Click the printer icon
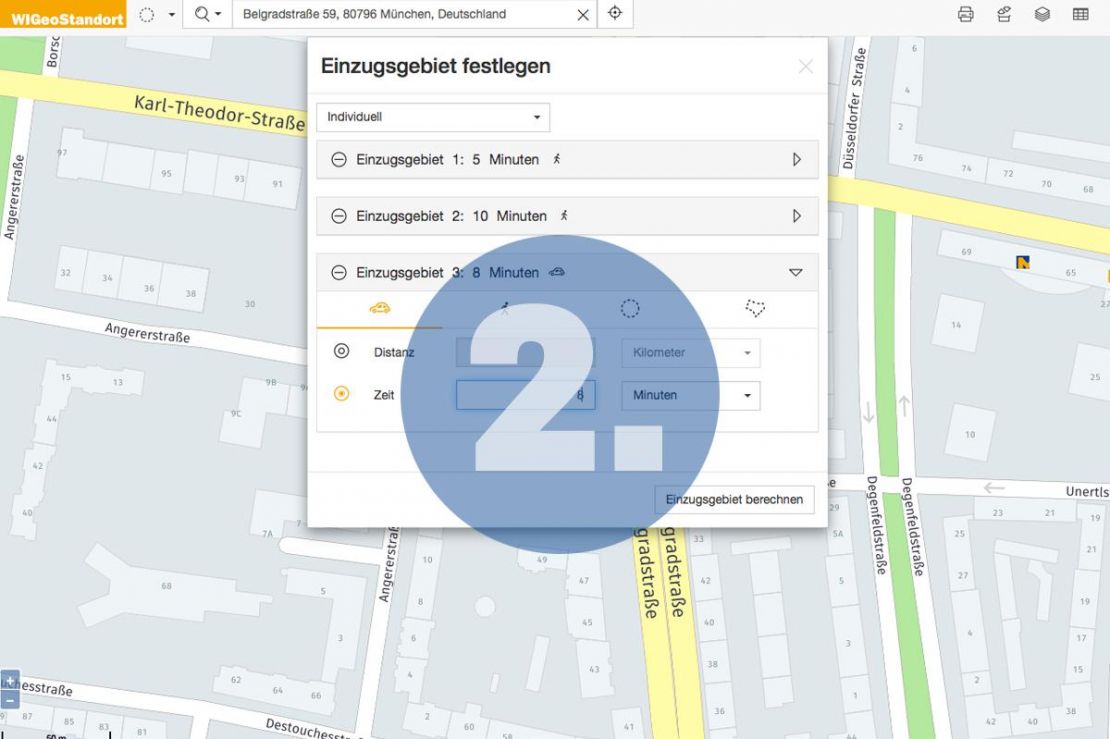 coord(966,14)
